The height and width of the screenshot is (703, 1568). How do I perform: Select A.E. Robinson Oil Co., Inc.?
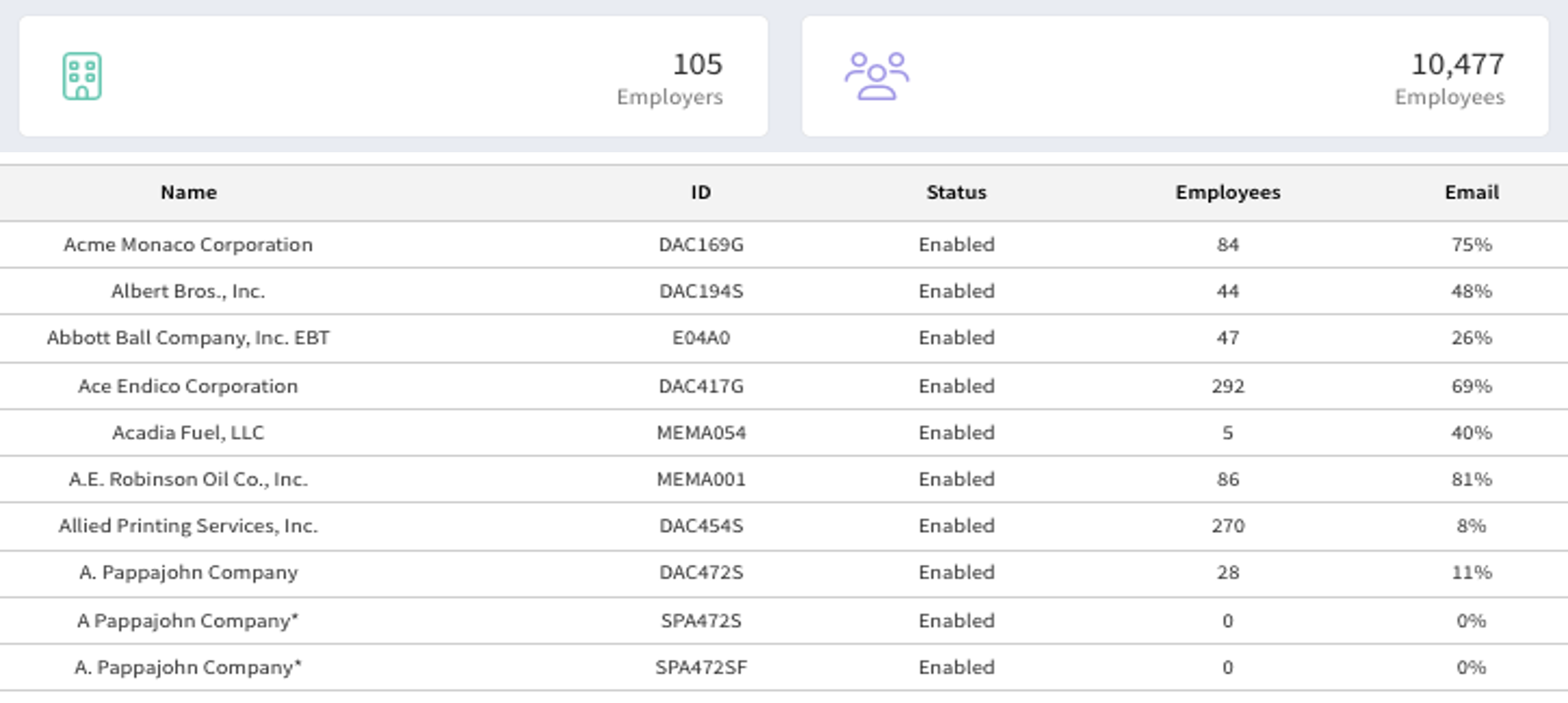(188, 479)
